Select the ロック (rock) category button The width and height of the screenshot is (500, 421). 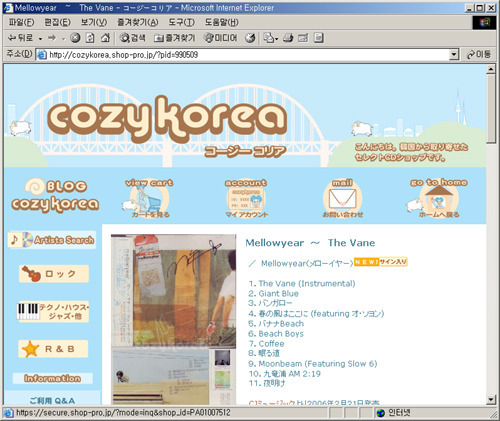(54, 274)
